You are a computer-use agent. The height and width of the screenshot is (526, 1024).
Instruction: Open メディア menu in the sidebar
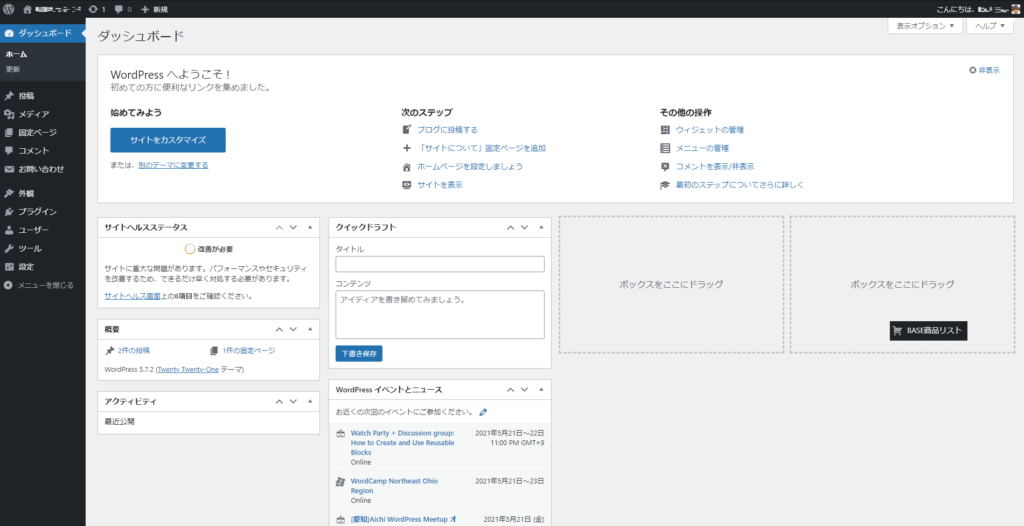[x=42, y=114]
